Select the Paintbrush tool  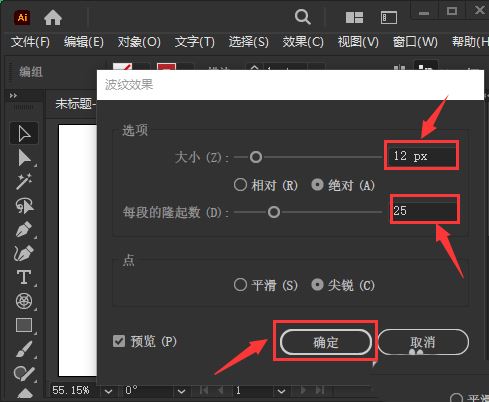[x=24, y=349]
